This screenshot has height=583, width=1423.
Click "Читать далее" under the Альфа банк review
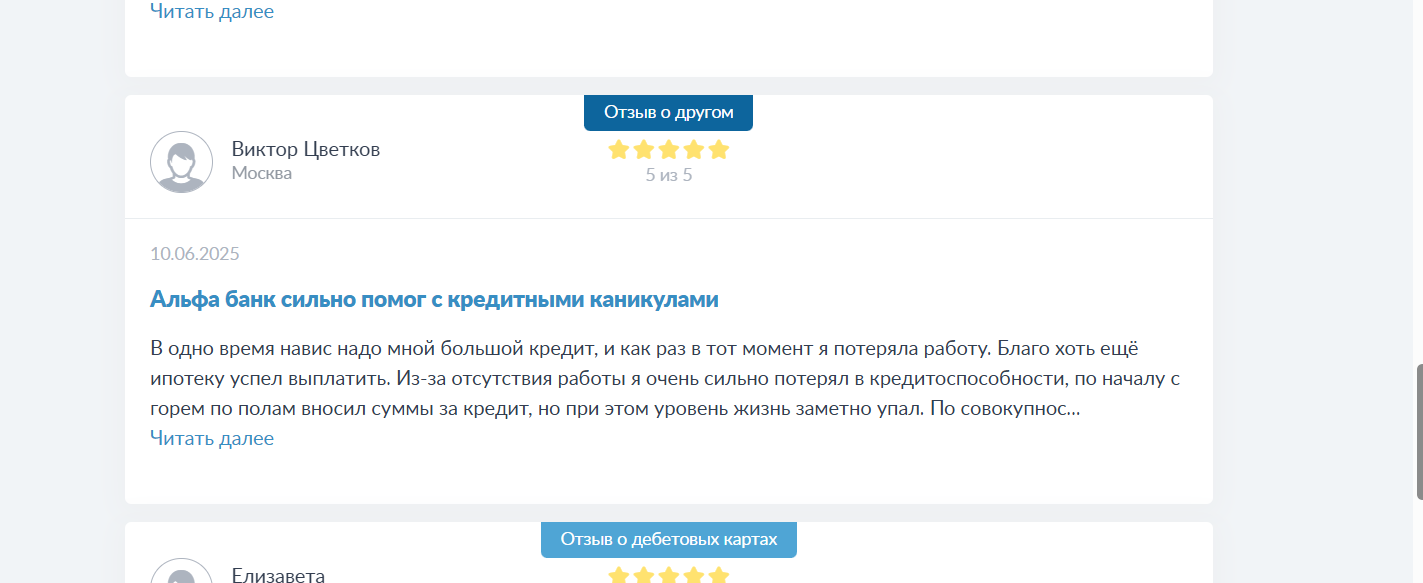212,438
